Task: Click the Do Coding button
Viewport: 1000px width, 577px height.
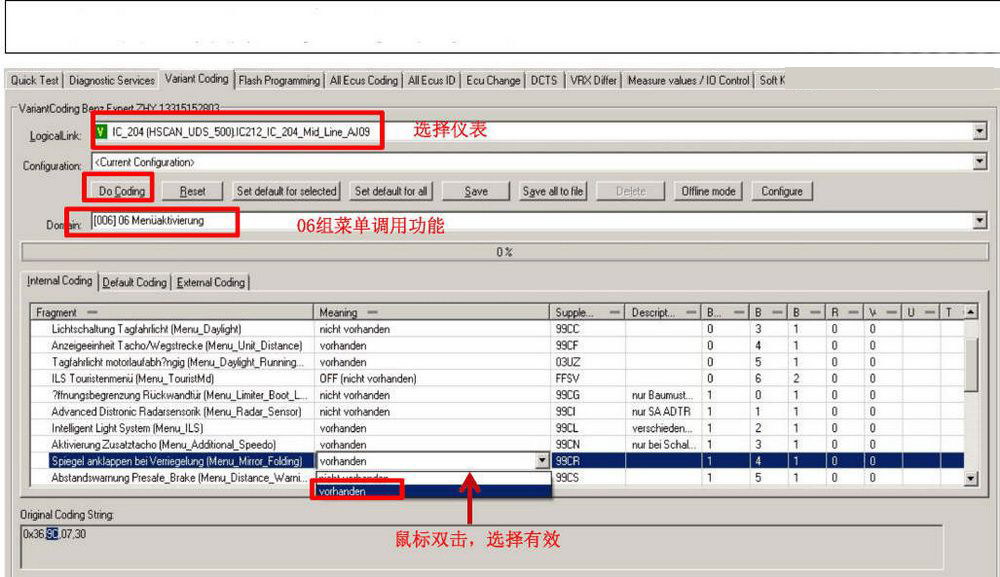Action: [121, 191]
